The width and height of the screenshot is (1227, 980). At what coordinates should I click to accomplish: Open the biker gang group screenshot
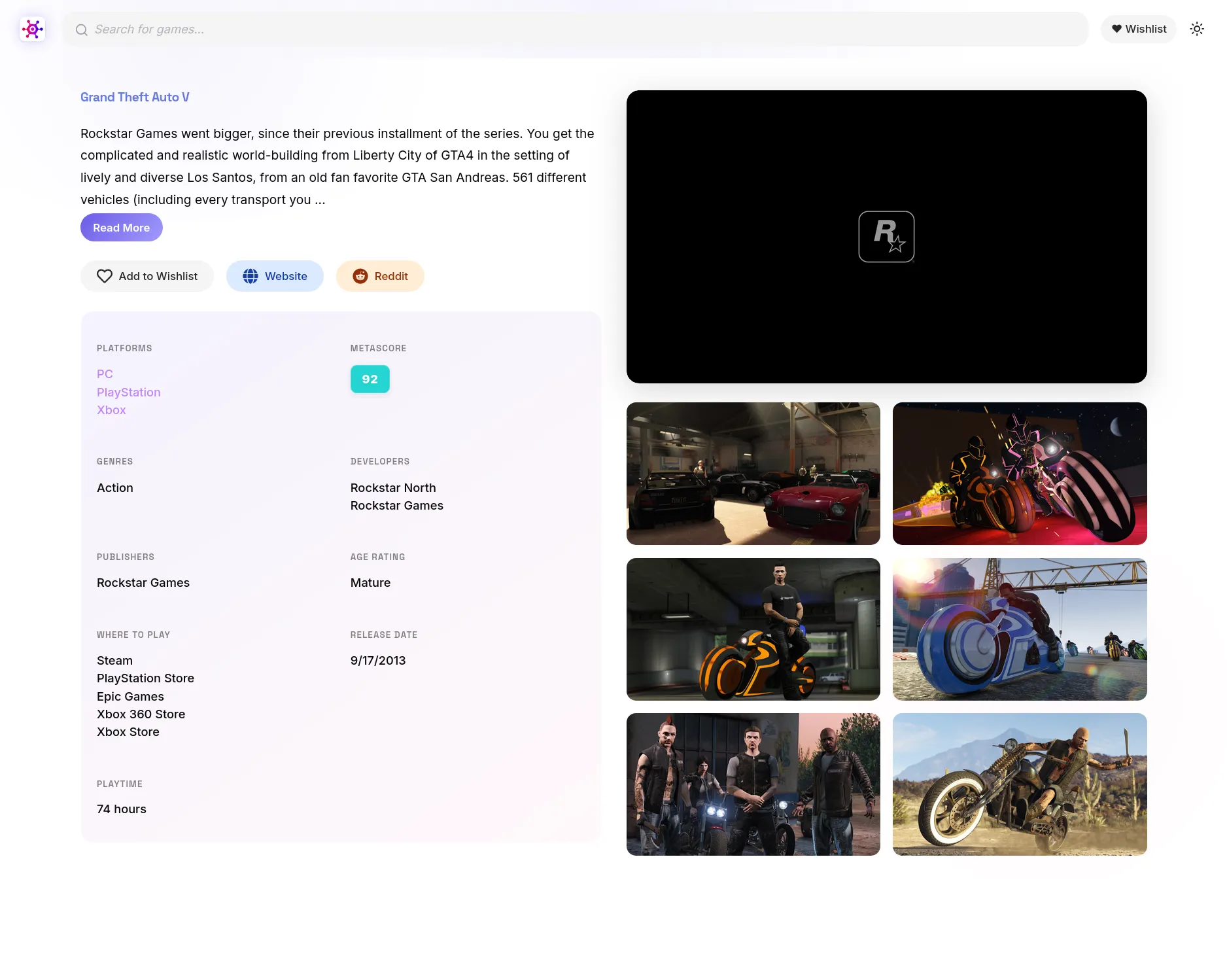(753, 784)
